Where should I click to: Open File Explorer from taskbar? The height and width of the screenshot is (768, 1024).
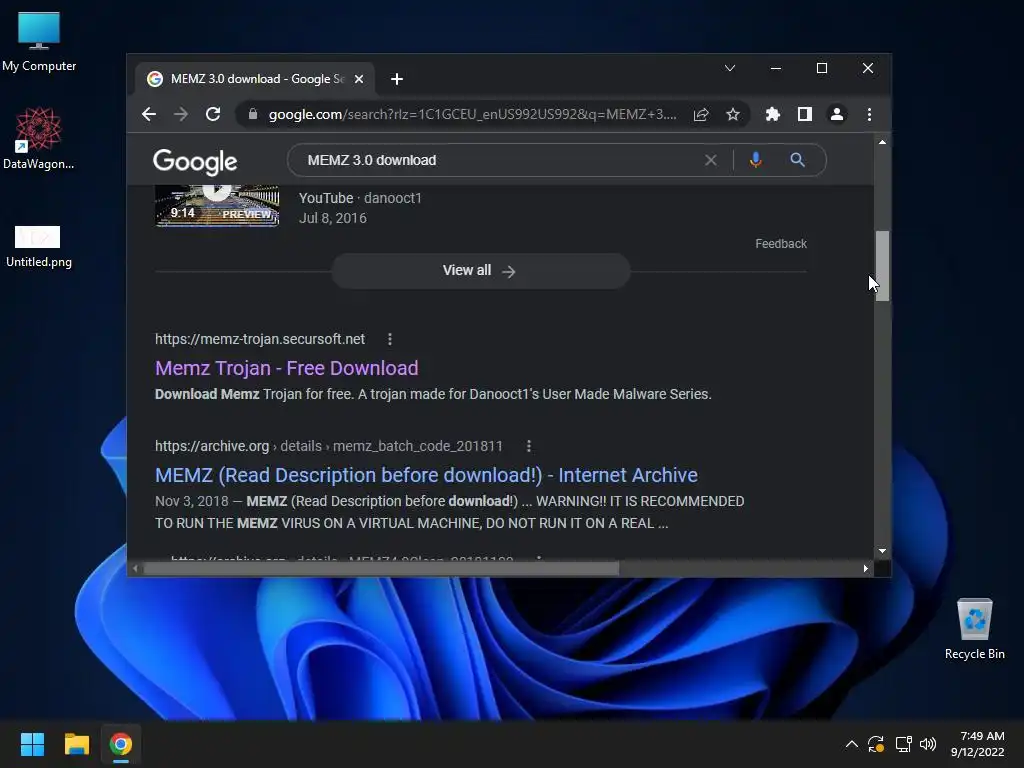pos(76,744)
